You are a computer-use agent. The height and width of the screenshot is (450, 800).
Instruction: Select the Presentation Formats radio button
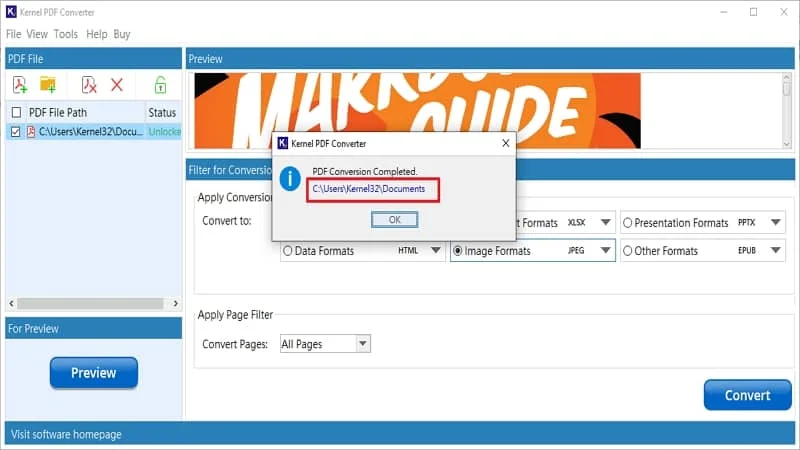tap(628, 223)
